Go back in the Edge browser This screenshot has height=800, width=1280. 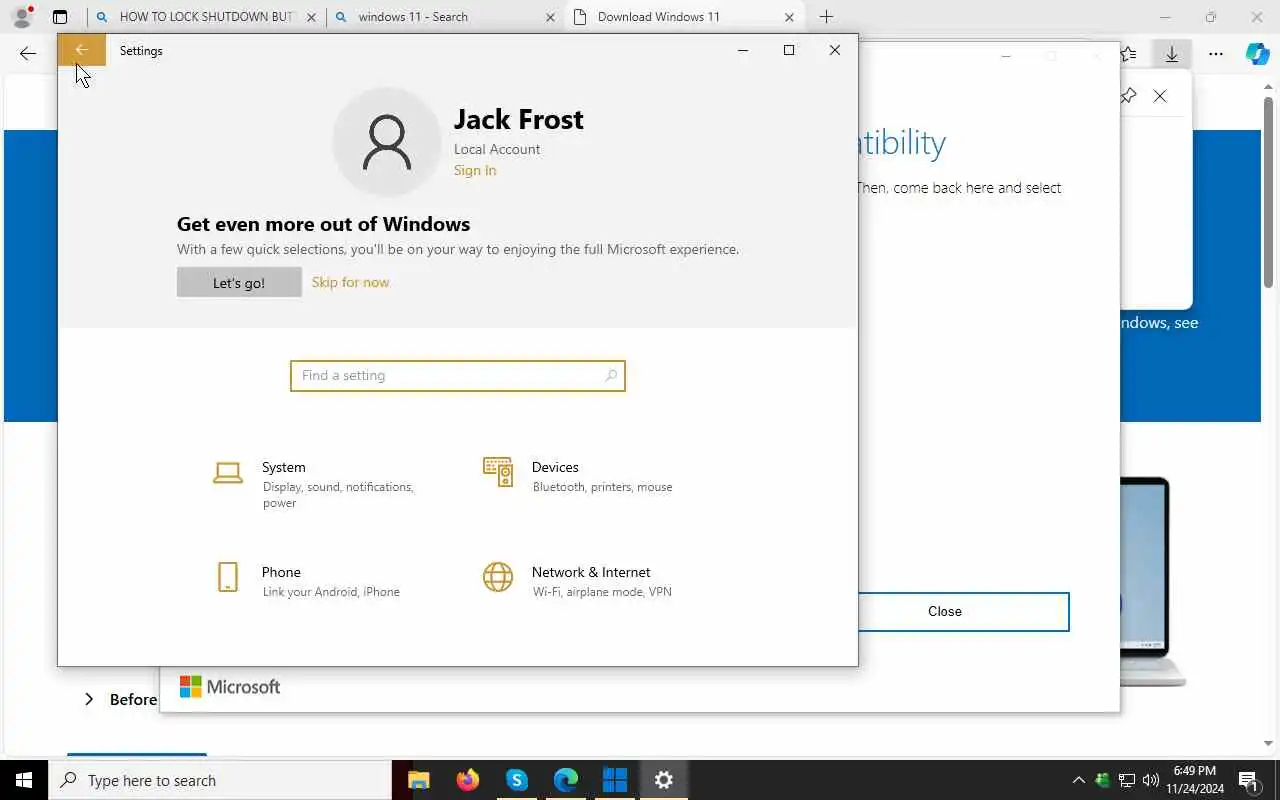28,54
